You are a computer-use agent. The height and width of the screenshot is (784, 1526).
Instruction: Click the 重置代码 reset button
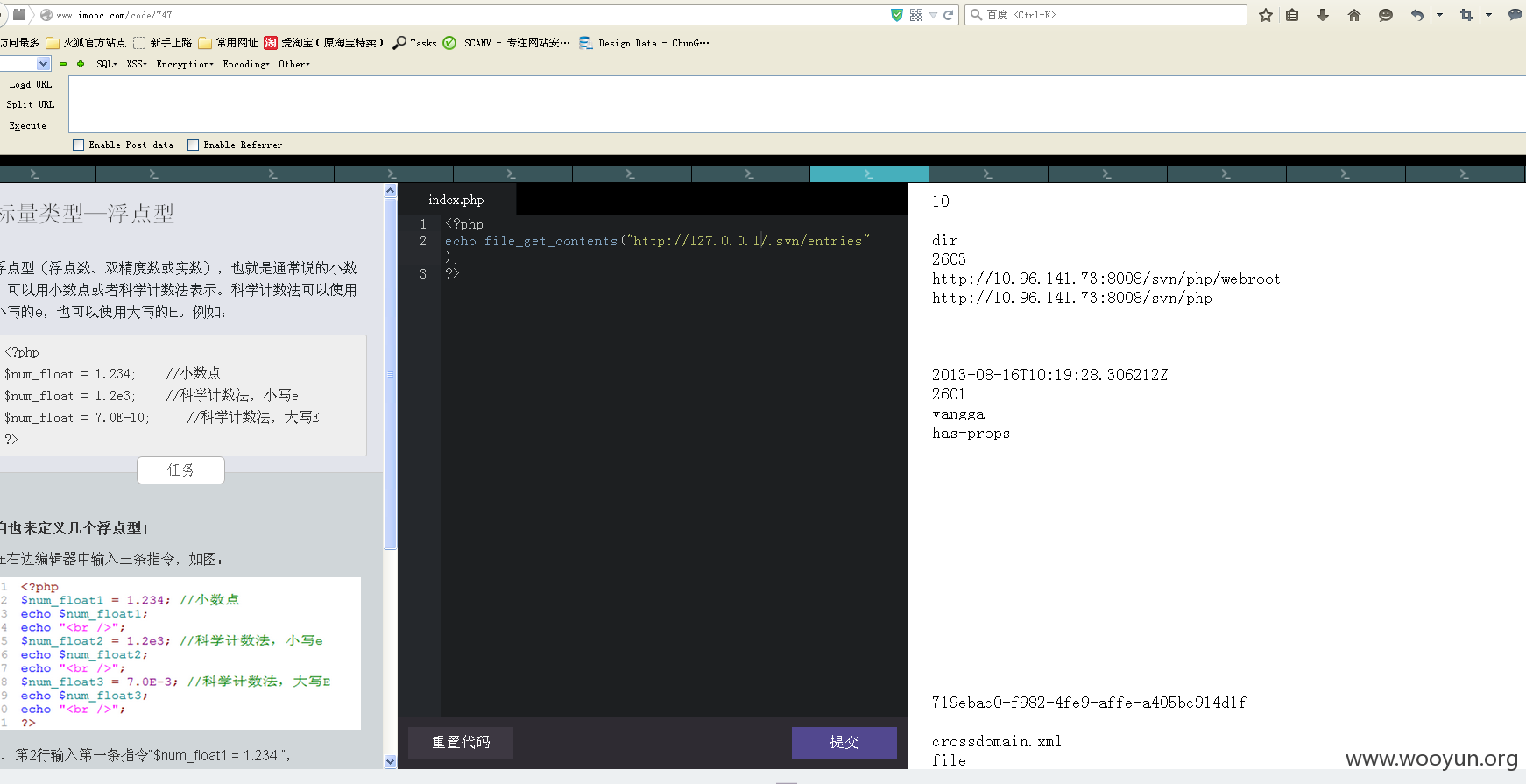coord(461,742)
